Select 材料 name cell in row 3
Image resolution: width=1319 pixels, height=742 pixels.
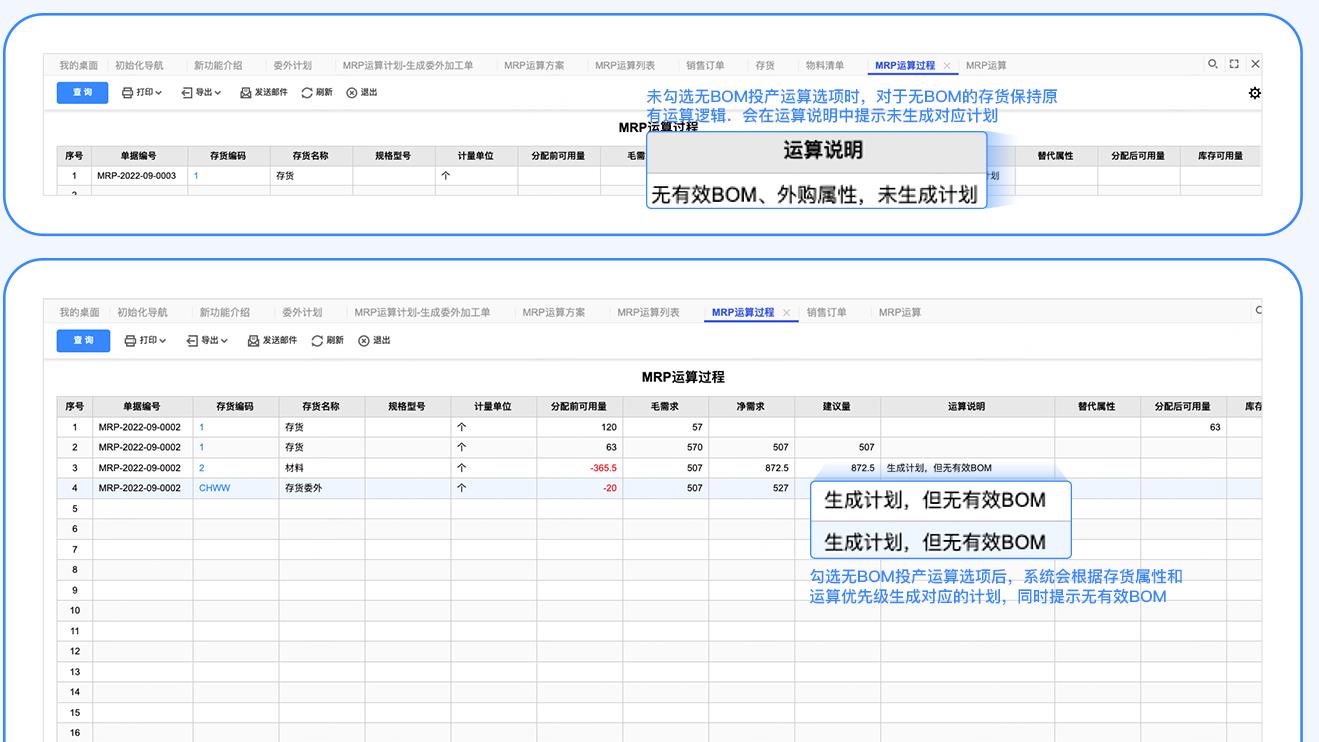(321, 468)
